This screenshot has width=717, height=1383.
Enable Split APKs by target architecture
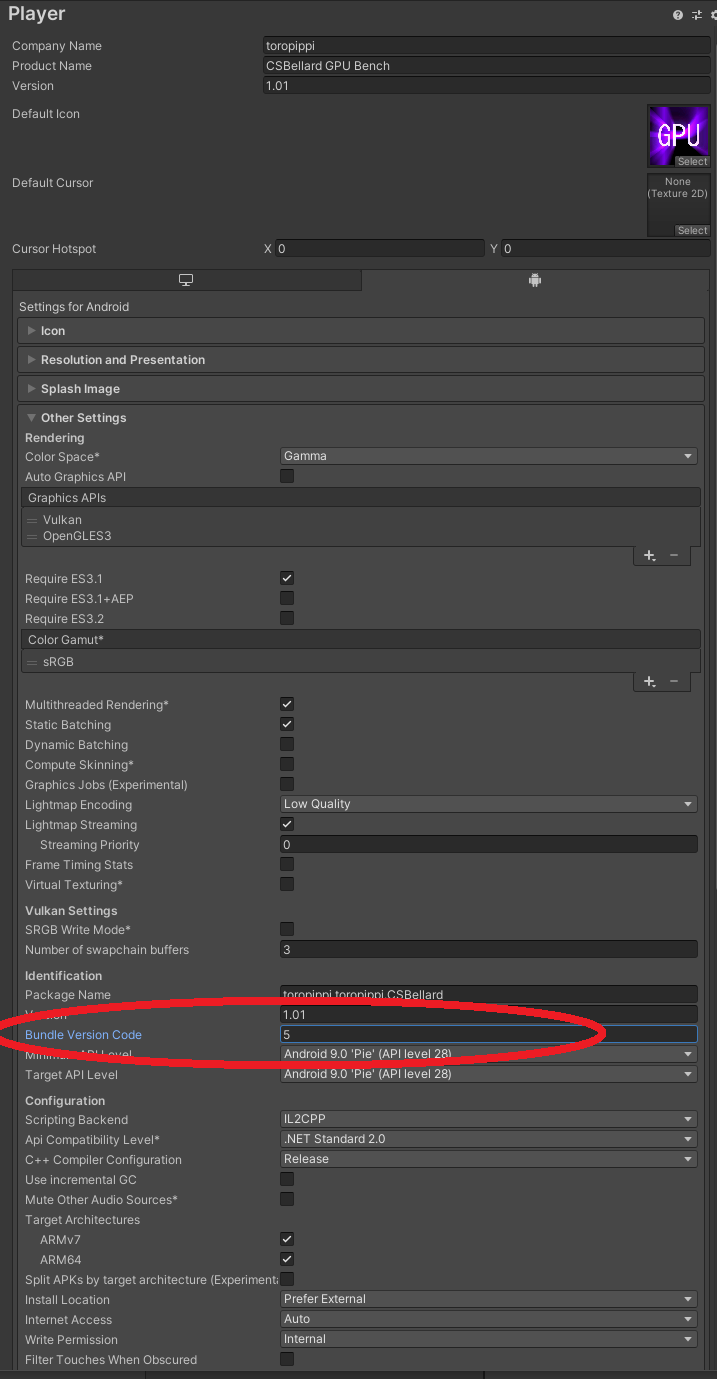pos(287,1279)
